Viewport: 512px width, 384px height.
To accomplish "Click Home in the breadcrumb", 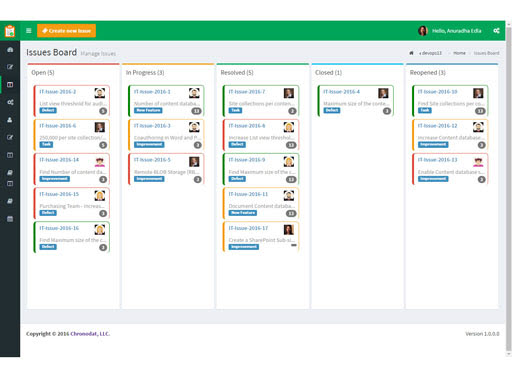I will (x=459, y=53).
